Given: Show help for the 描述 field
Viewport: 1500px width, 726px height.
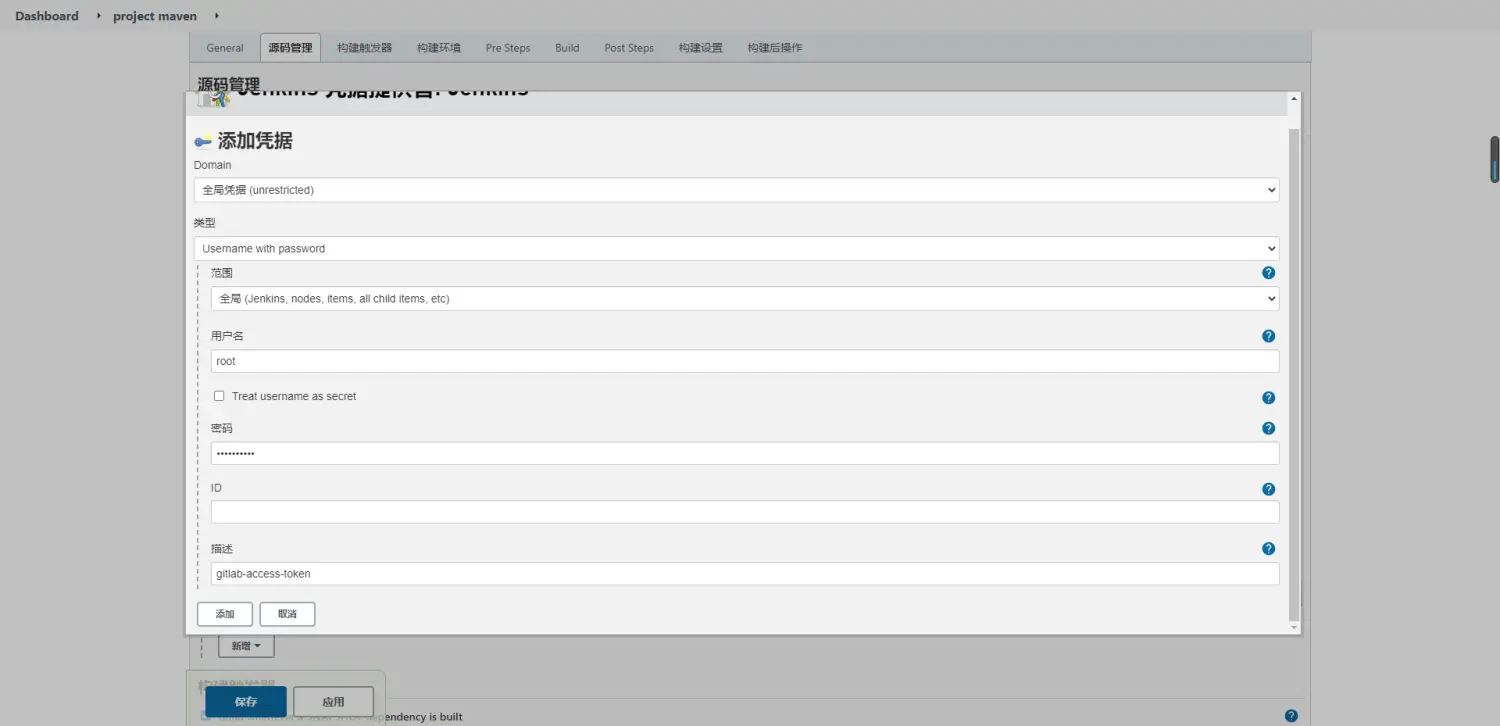Looking at the screenshot, I should [1268, 549].
